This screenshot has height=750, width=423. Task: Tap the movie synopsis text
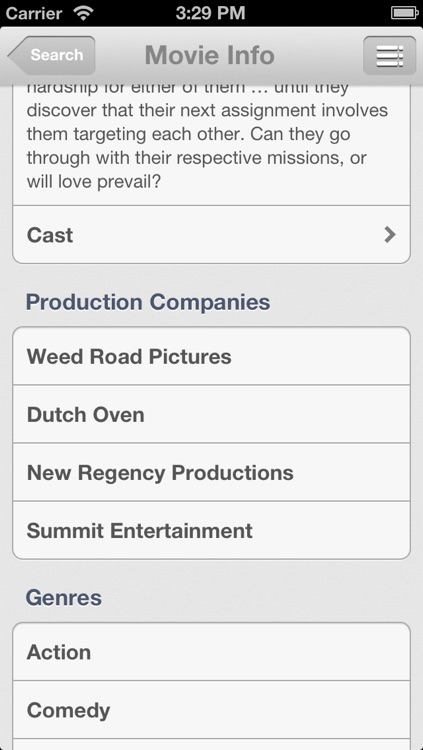click(x=207, y=137)
